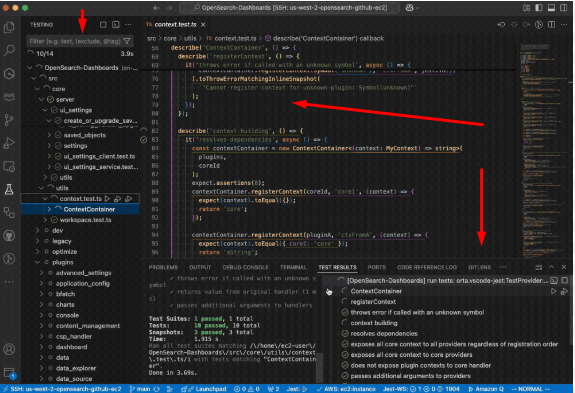The width and height of the screenshot is (575, 393).
Task: Click AWS: ec2:instance status item
Action: pyautogui.click(x=346, y=389)
